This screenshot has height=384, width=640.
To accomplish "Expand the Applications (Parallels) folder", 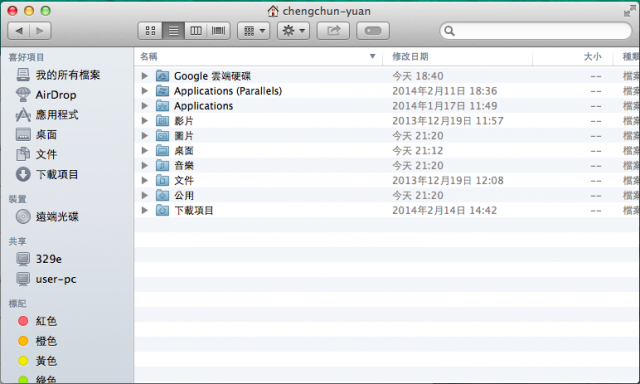I will 144,91.
